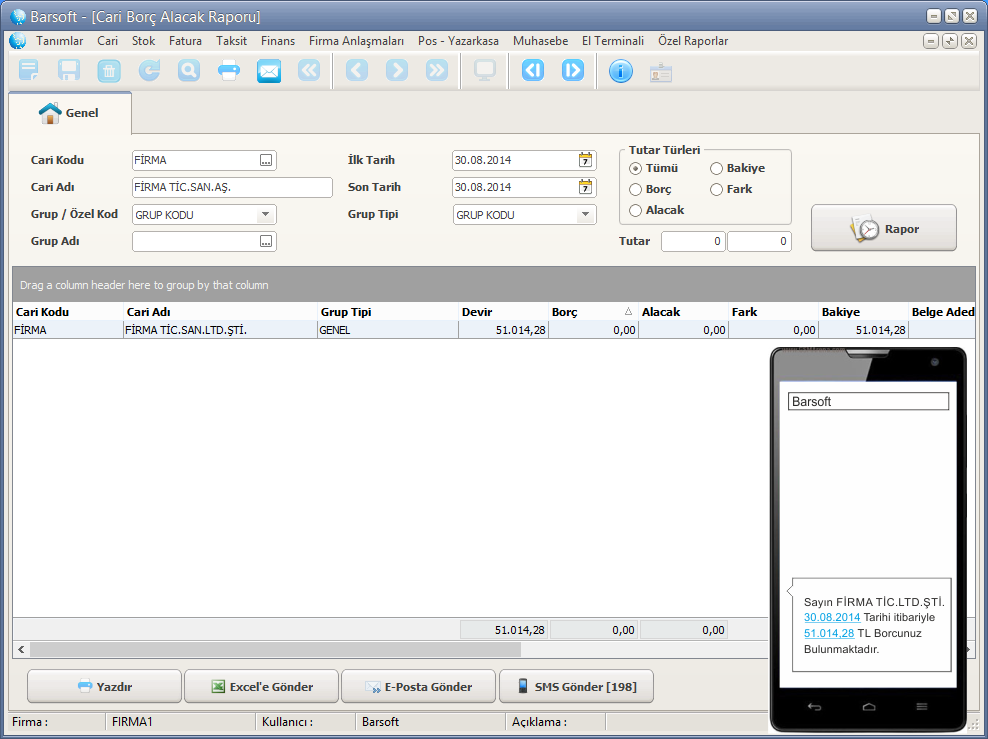Choose the Alacak radio option
988x739 pixels.
(636, 210)
